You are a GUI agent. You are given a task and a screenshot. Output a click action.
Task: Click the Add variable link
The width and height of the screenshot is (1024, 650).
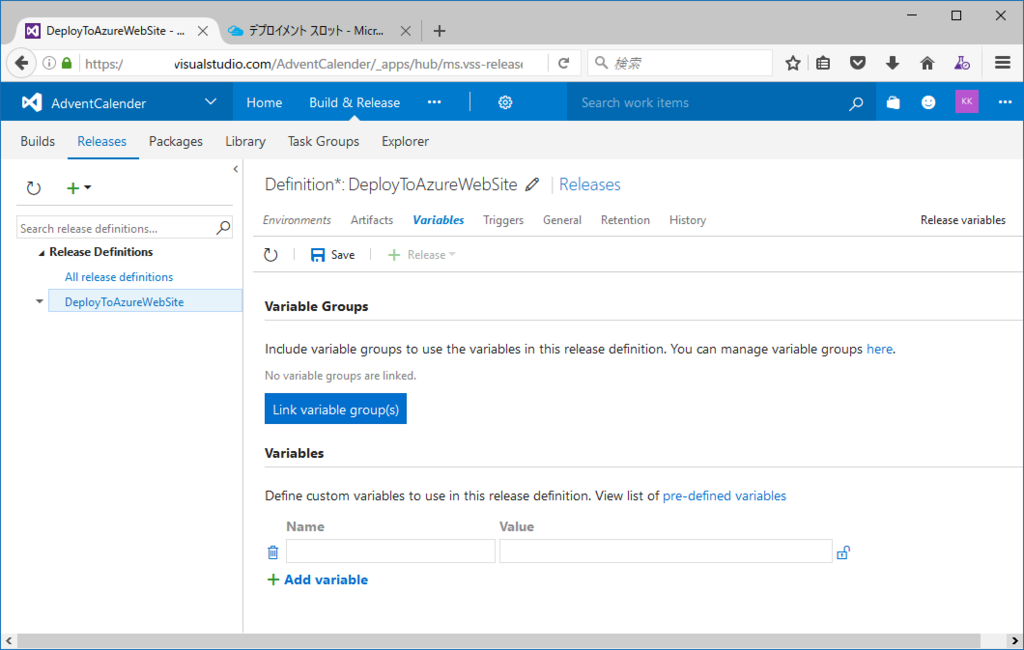(318, 579)
